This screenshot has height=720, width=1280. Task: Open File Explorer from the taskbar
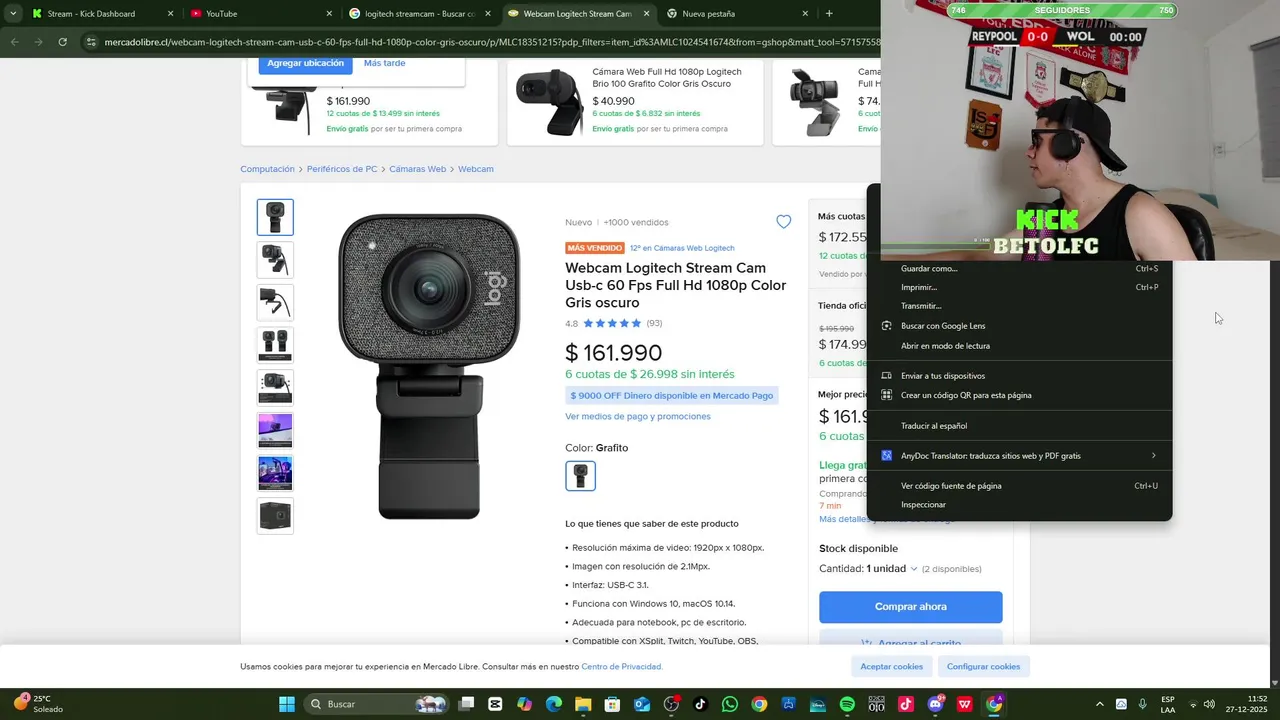click(x=583, y=704)
